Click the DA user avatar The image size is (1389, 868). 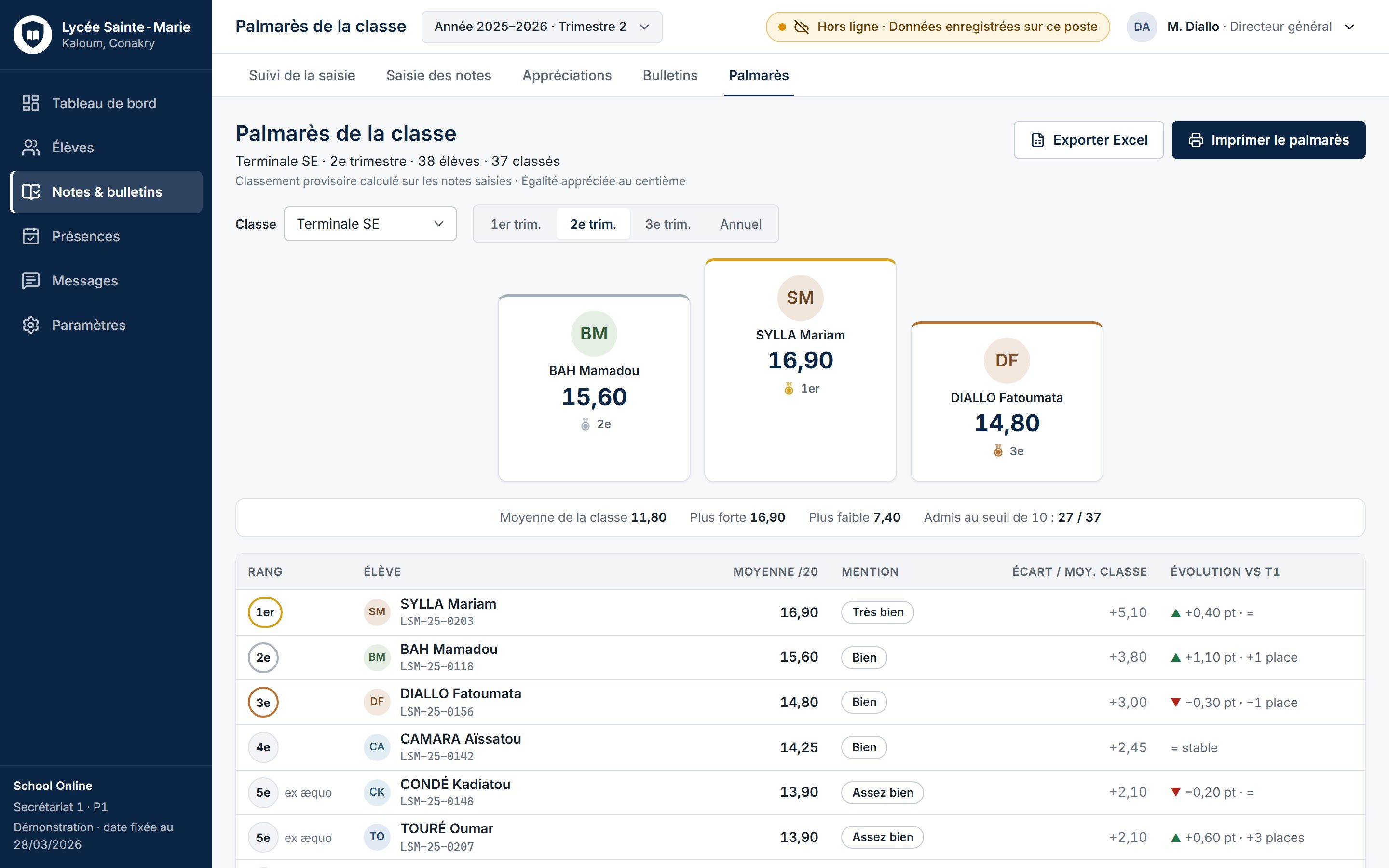tap(1142, 27)
